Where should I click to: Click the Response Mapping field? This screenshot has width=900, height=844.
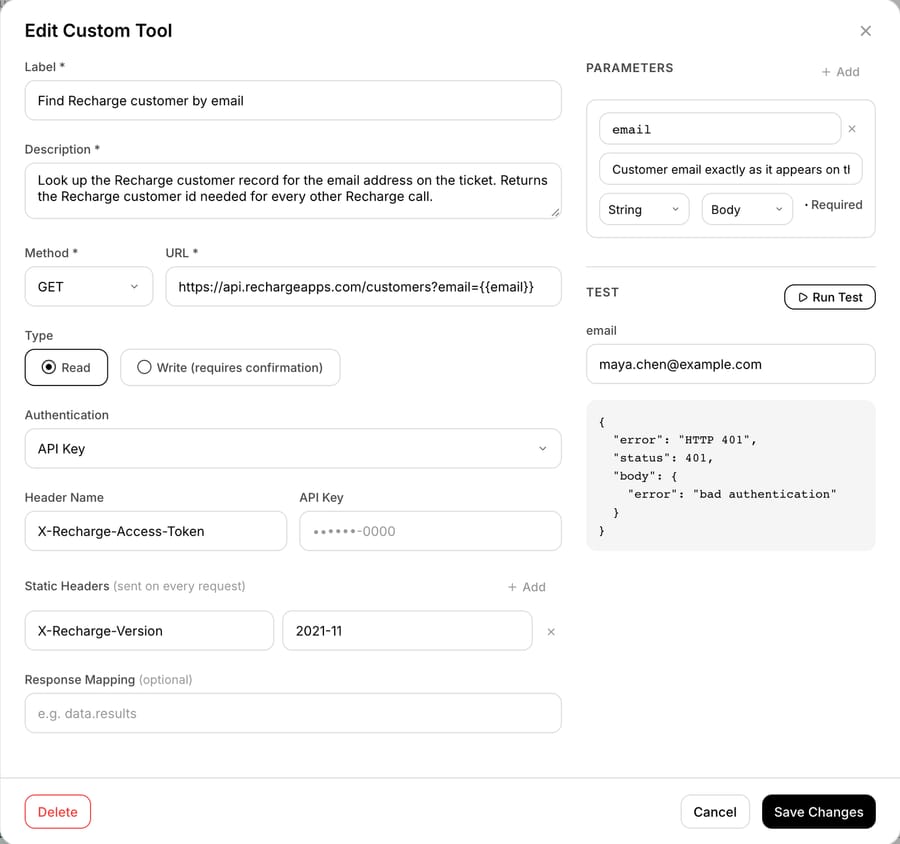tap(293, 713)
